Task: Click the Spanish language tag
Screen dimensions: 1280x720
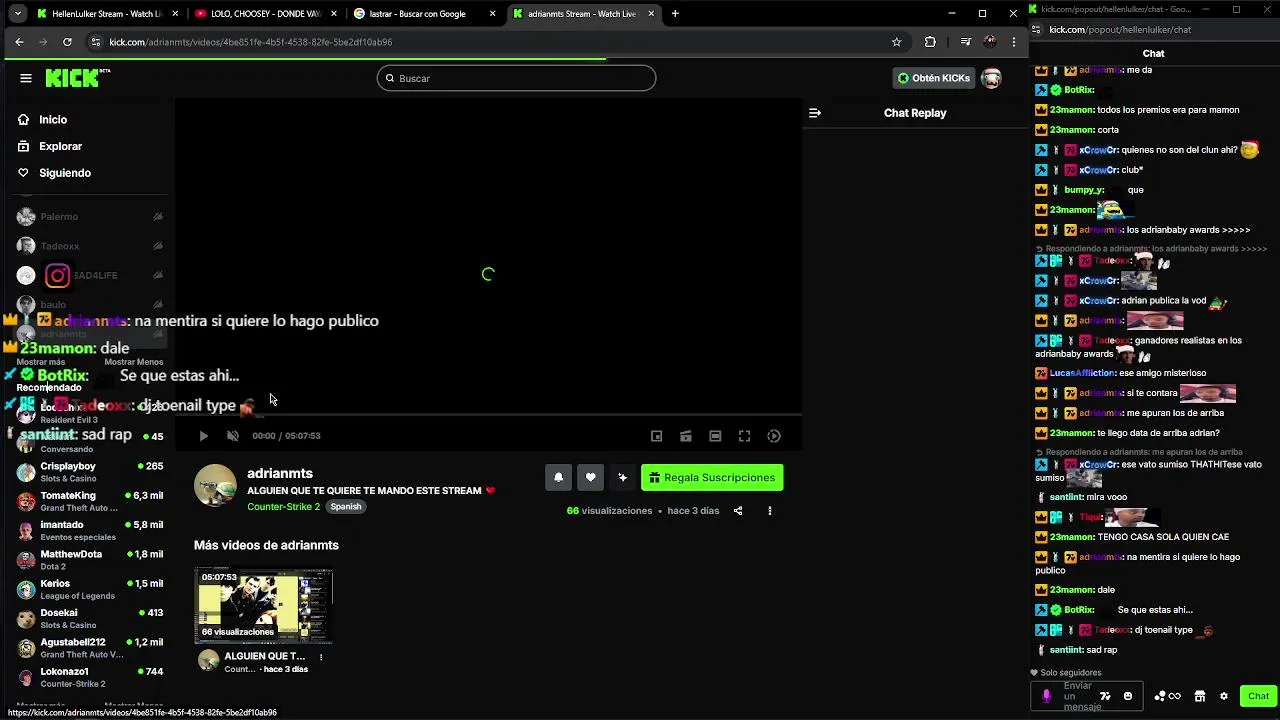Action: click(x=346, y=507)
